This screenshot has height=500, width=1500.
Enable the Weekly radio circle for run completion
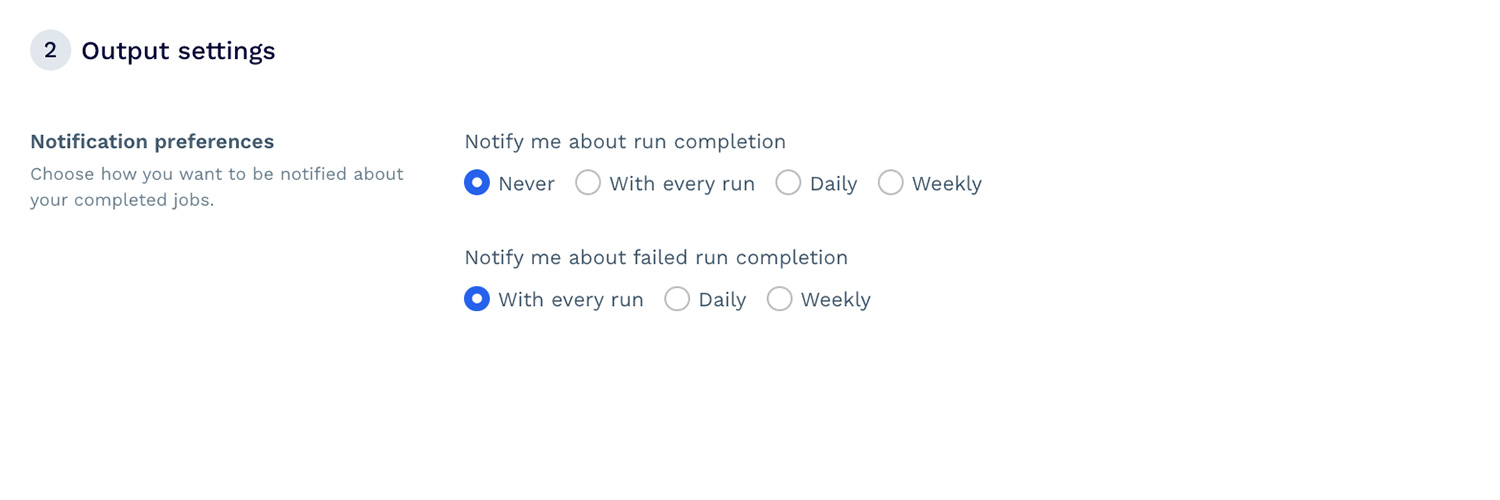point(890,183)
